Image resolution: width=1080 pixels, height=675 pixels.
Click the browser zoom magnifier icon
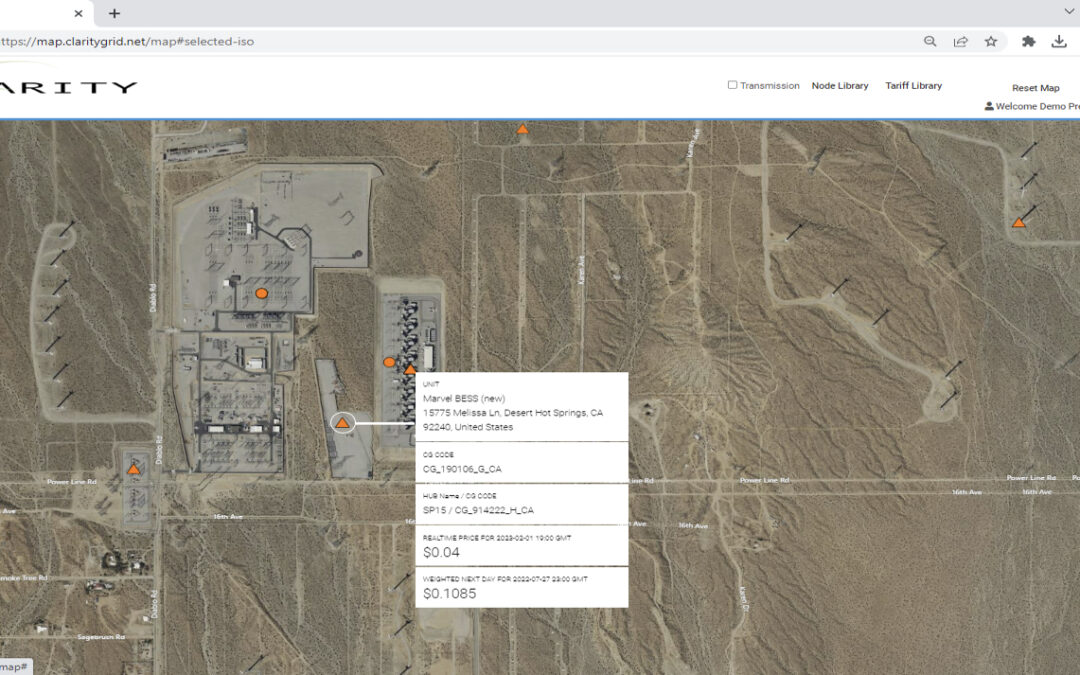pyautogui.click(x=930, y=41)
